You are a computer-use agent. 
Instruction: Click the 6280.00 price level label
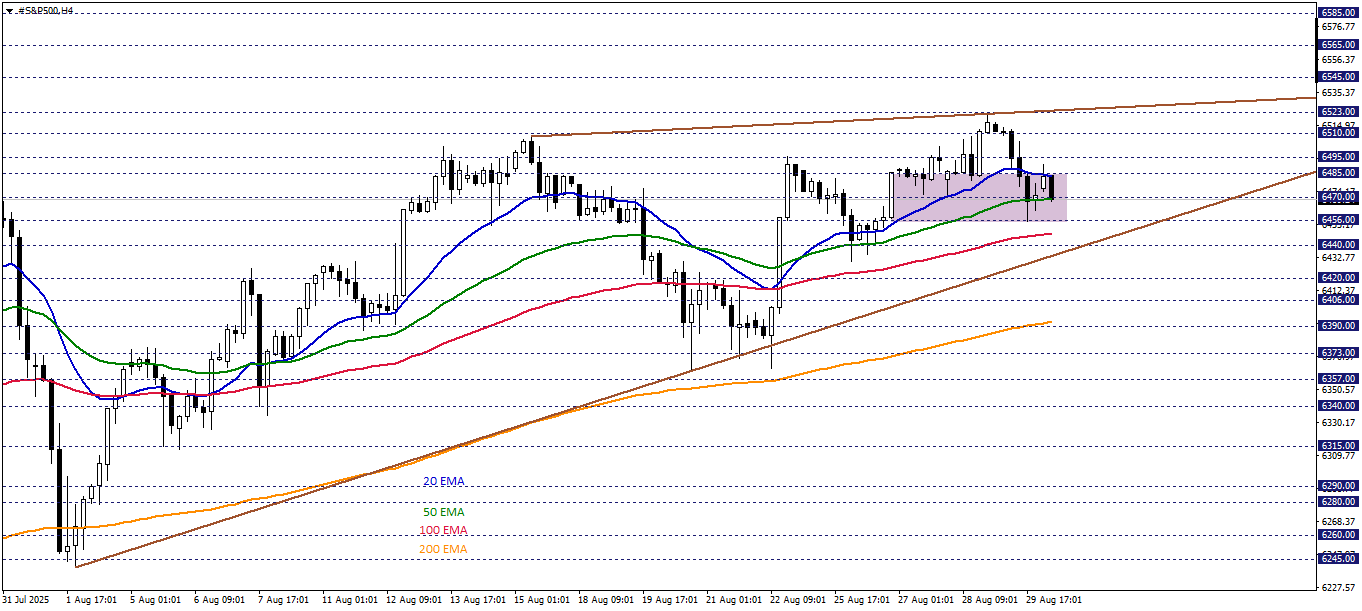point(1338,501)
